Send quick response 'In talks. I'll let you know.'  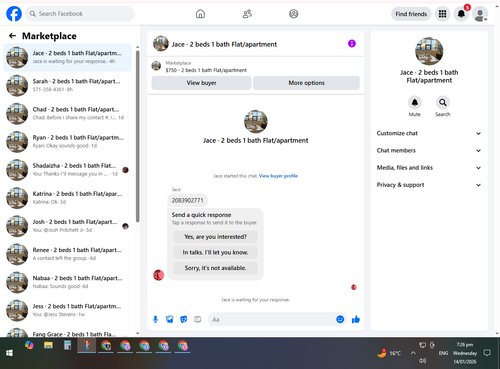click(x=215, y=253)
